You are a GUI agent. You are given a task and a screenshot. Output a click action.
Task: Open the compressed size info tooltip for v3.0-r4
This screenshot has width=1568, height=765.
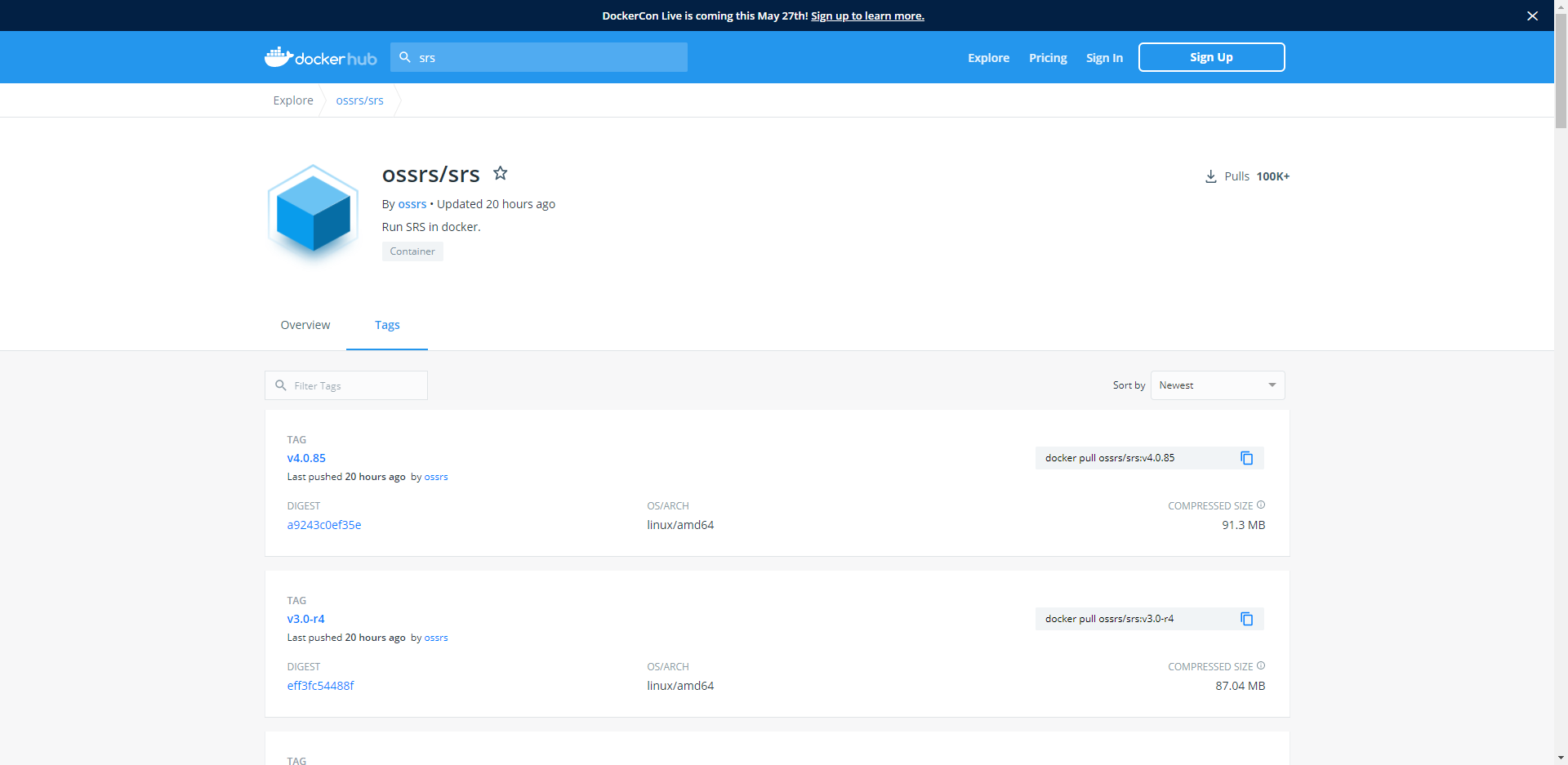1261,665
